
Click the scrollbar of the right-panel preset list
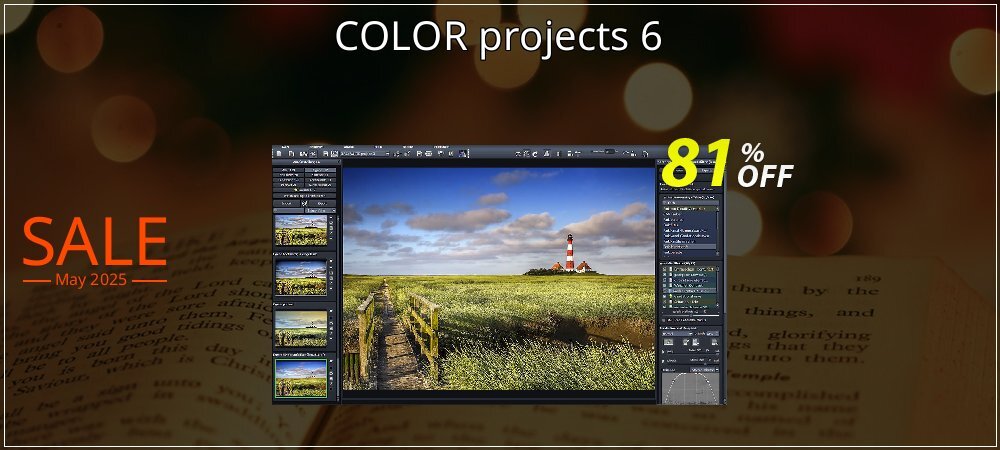717,232
